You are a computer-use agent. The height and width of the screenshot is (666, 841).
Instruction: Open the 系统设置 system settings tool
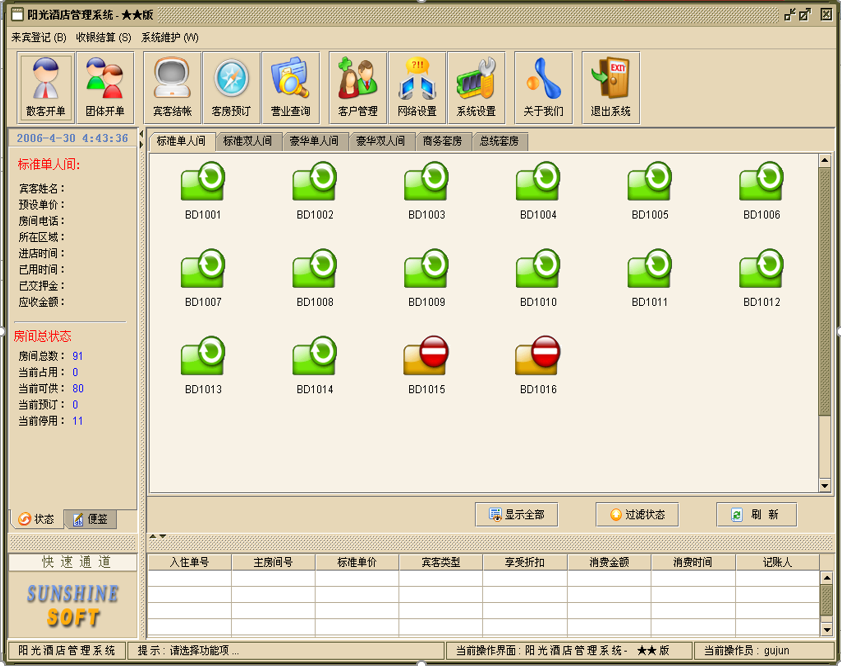coord(476,87)
